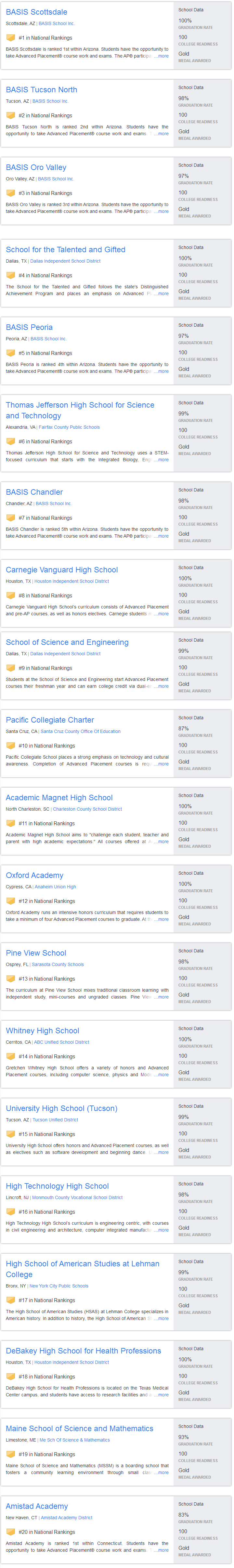234x1568 pixels.
Task: Open the Fairfax County Public Schools district link
Action: tap(70, 427)
